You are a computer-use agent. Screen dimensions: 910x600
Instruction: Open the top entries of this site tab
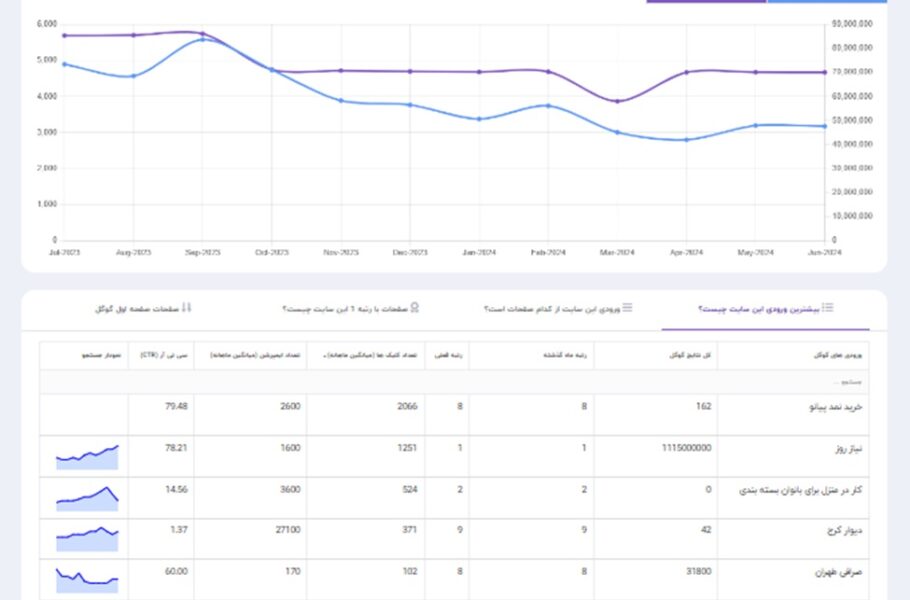765,309
